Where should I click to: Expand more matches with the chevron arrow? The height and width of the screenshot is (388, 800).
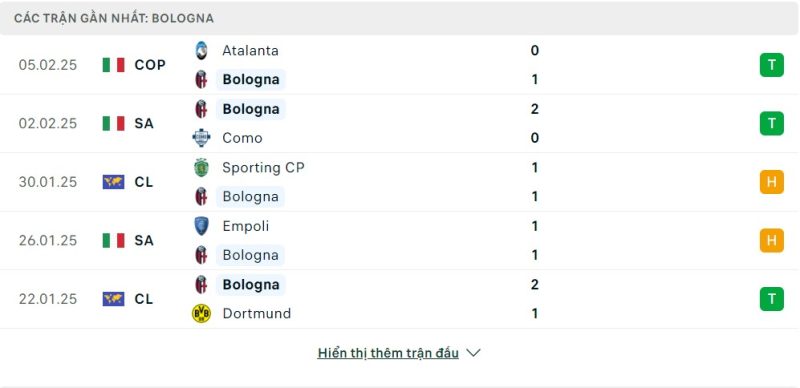point(473,353)
